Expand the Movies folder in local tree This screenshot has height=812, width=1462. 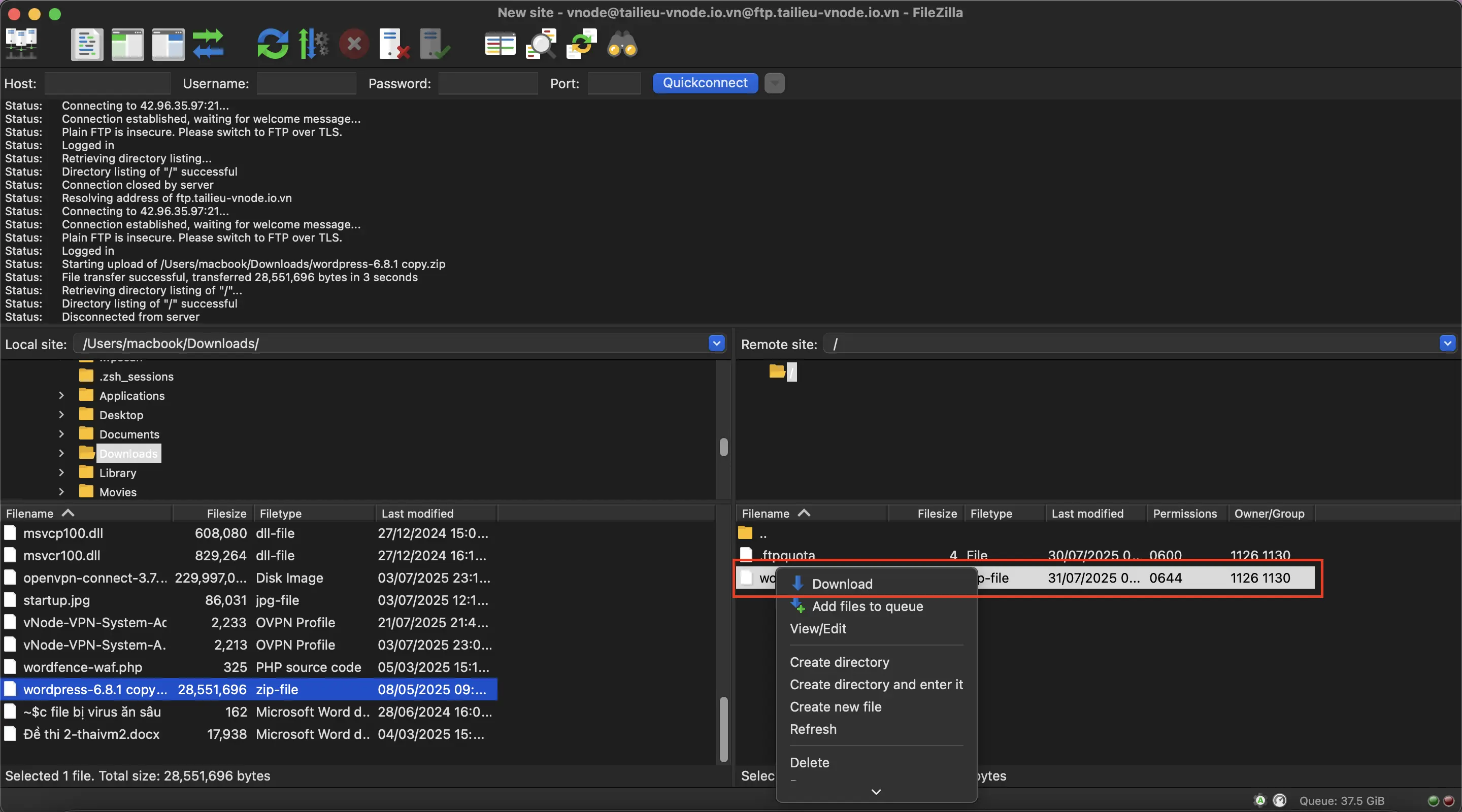pos(61,491)
